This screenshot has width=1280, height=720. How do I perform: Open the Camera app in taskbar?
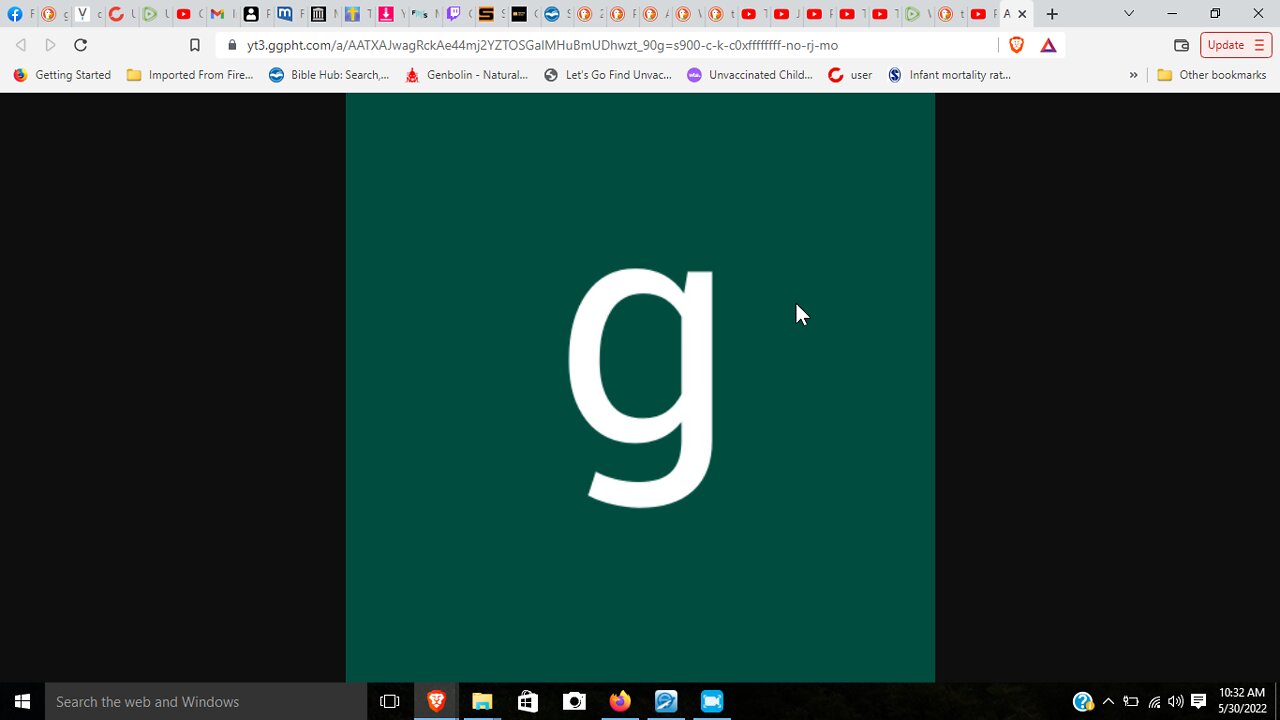[574, 702]
